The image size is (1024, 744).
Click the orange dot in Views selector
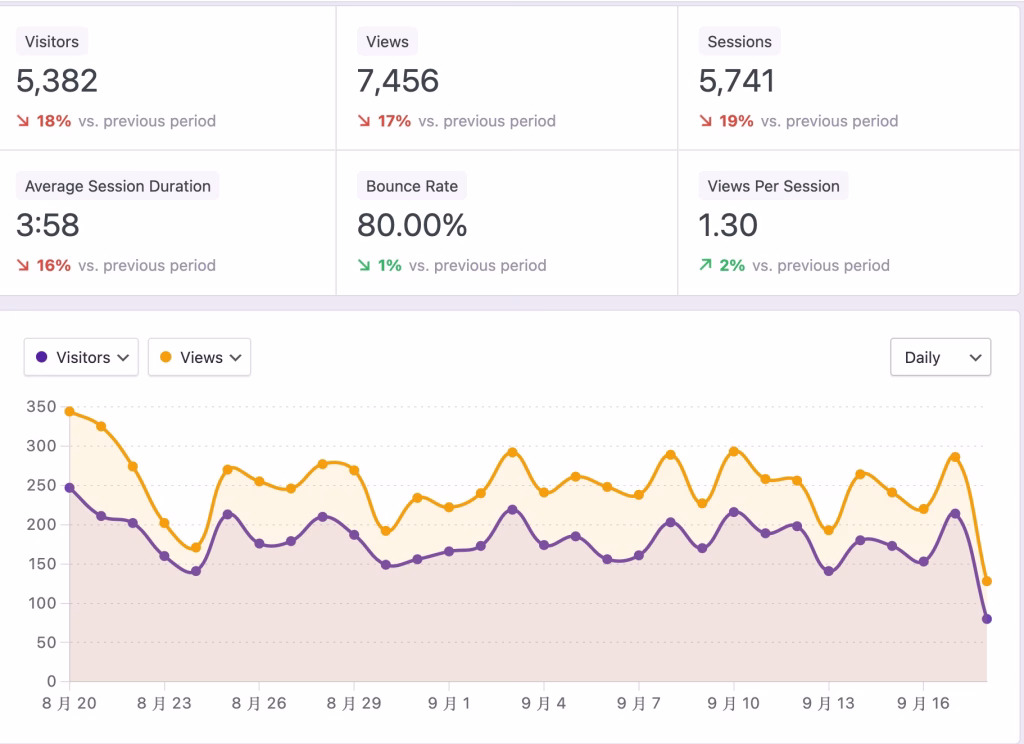click(166, 357)
